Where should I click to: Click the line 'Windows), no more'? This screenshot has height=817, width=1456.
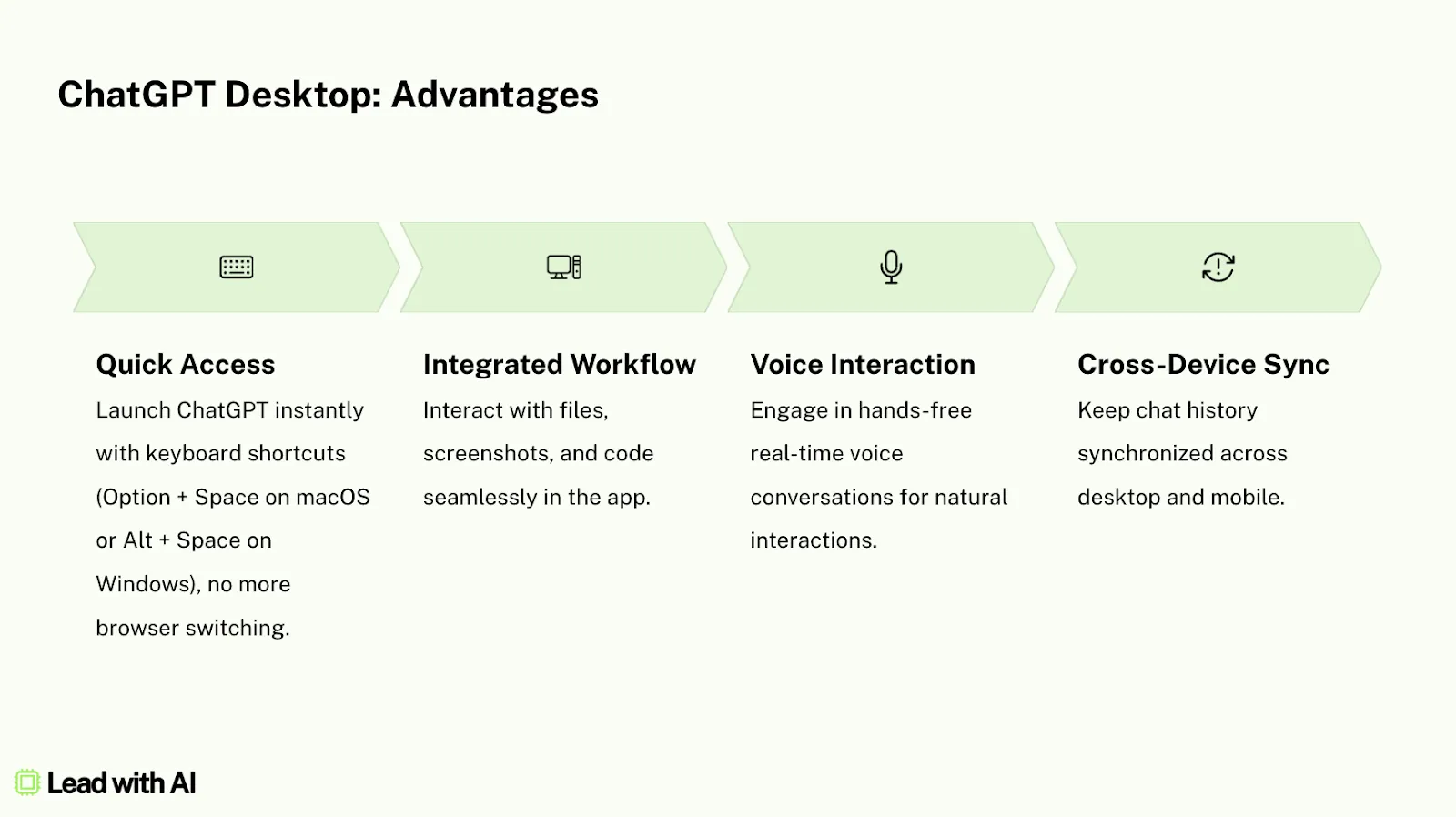[194, 584]
